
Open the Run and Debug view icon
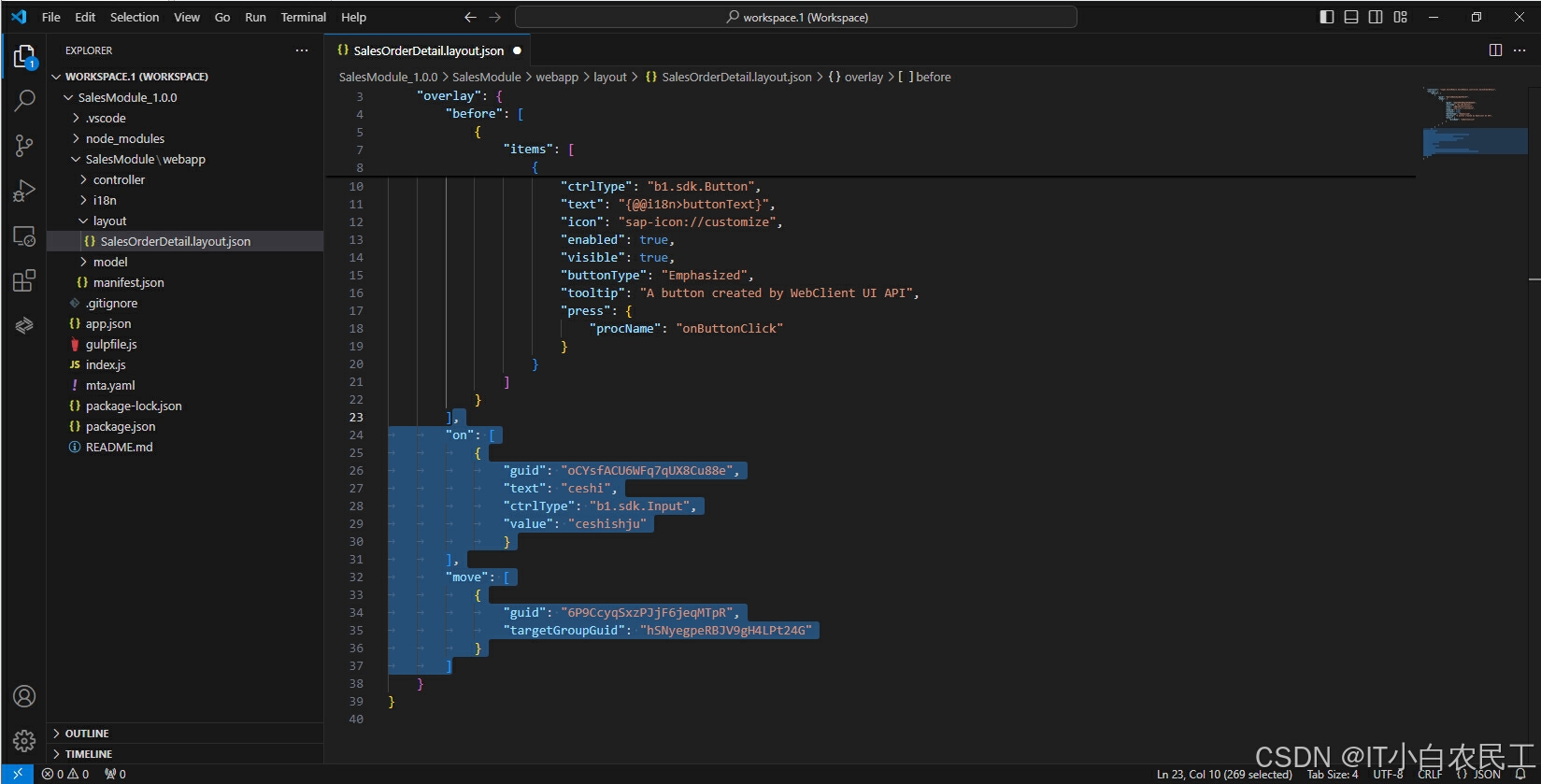click(24, 191)
